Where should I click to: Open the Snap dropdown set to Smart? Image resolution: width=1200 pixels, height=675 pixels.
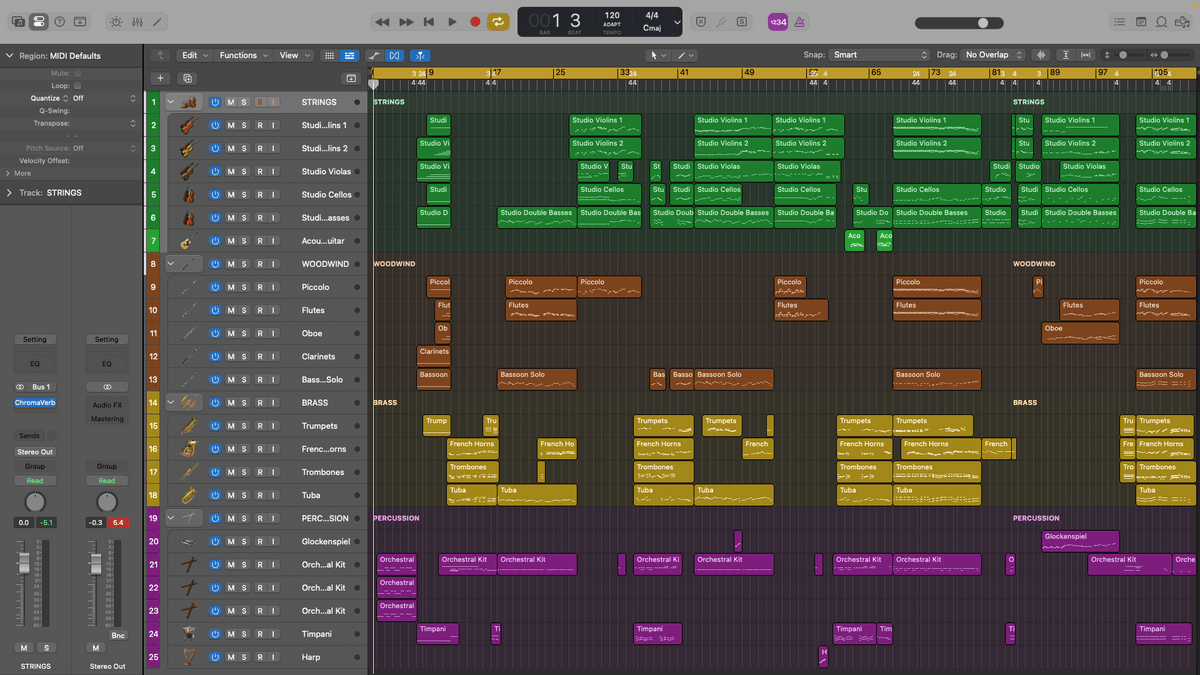point(880,55)
